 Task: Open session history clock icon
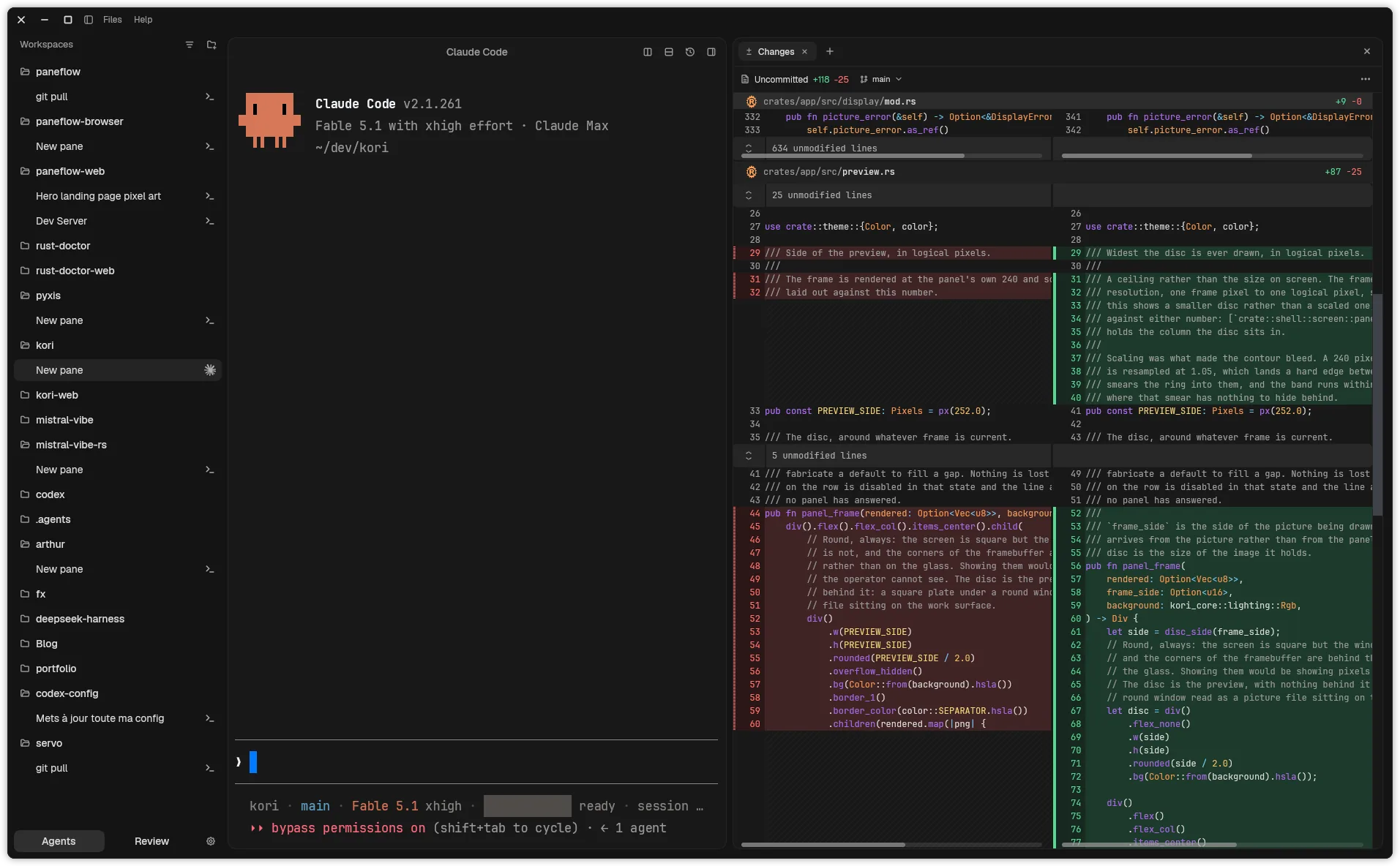tap(690, 52)
